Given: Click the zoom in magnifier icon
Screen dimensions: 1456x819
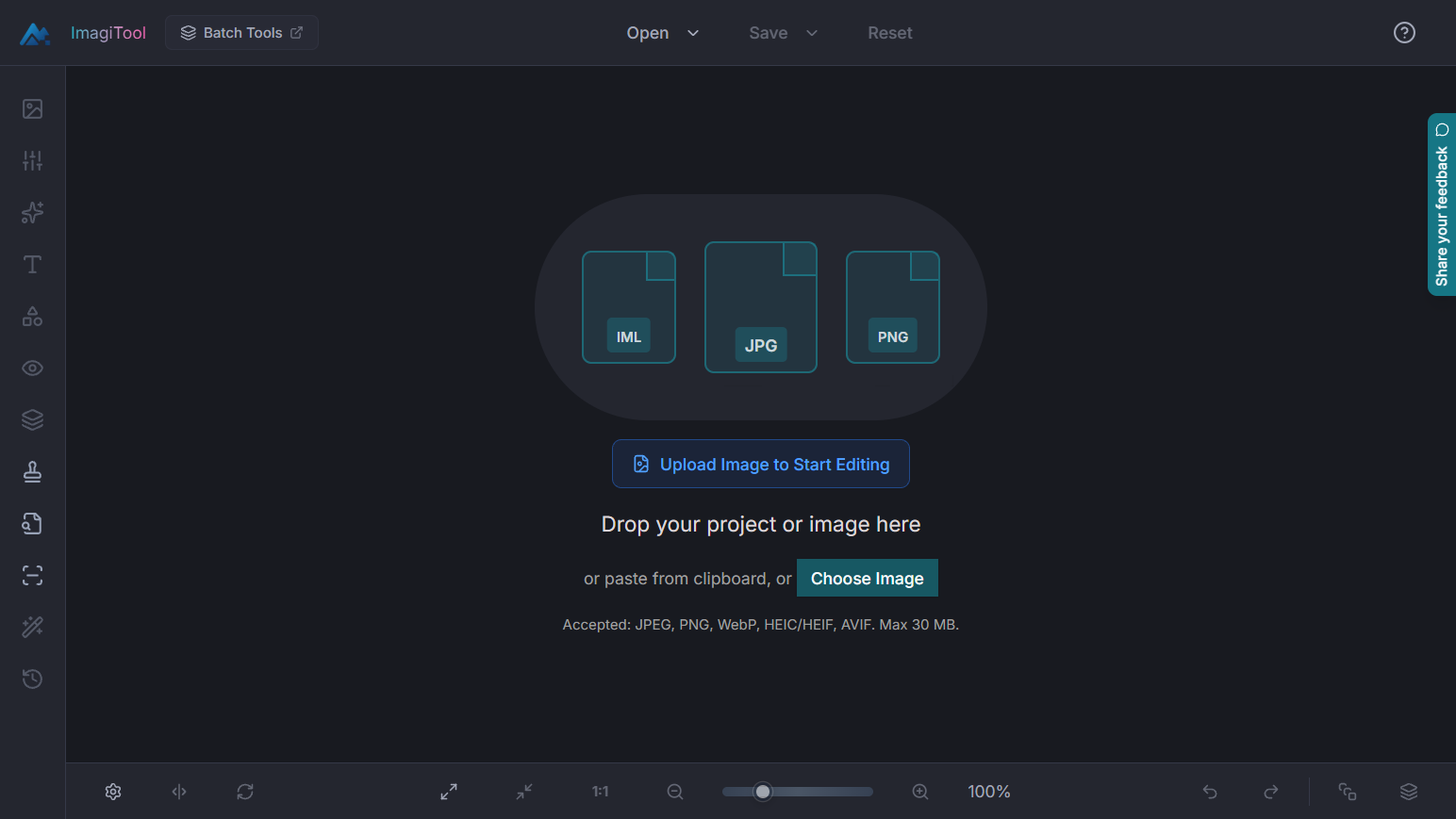Looking at the screenshot, I should (920, 792).
